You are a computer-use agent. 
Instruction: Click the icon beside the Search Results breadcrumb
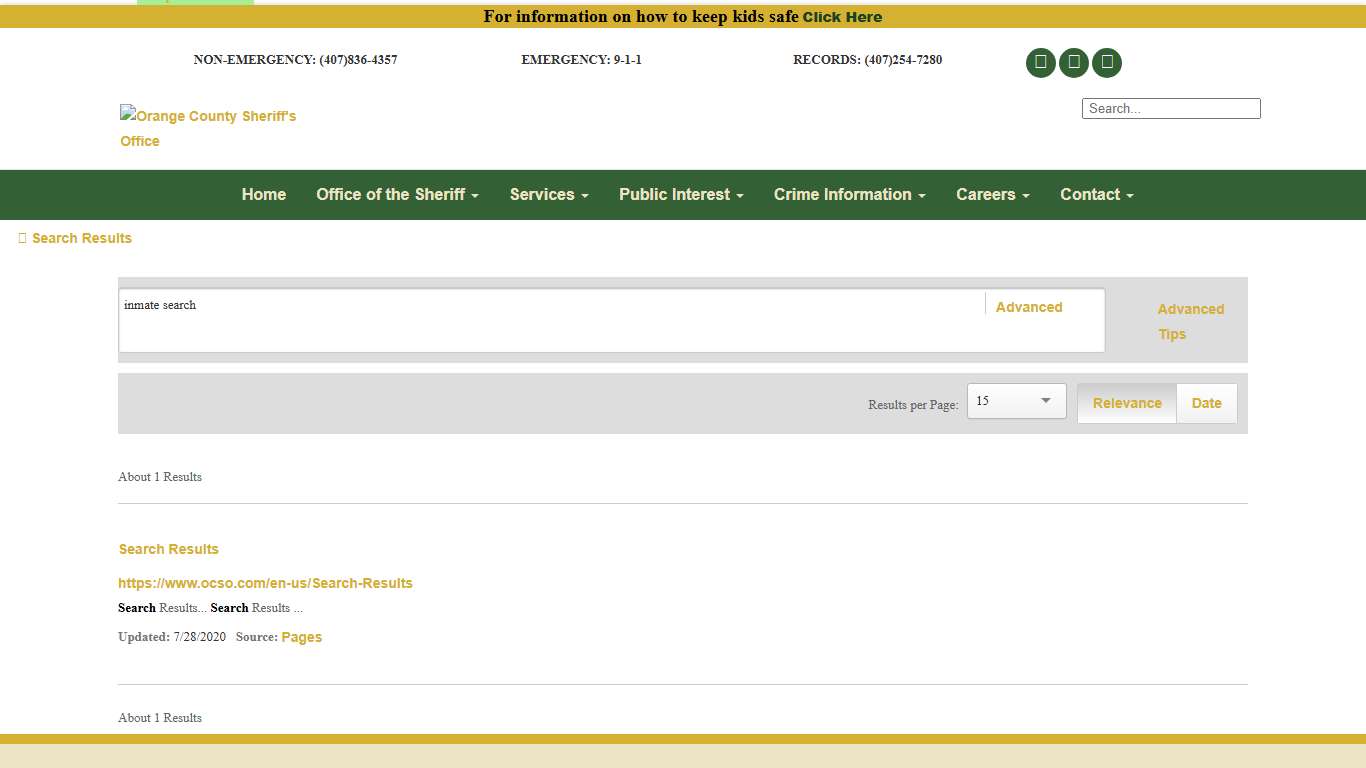22,238
